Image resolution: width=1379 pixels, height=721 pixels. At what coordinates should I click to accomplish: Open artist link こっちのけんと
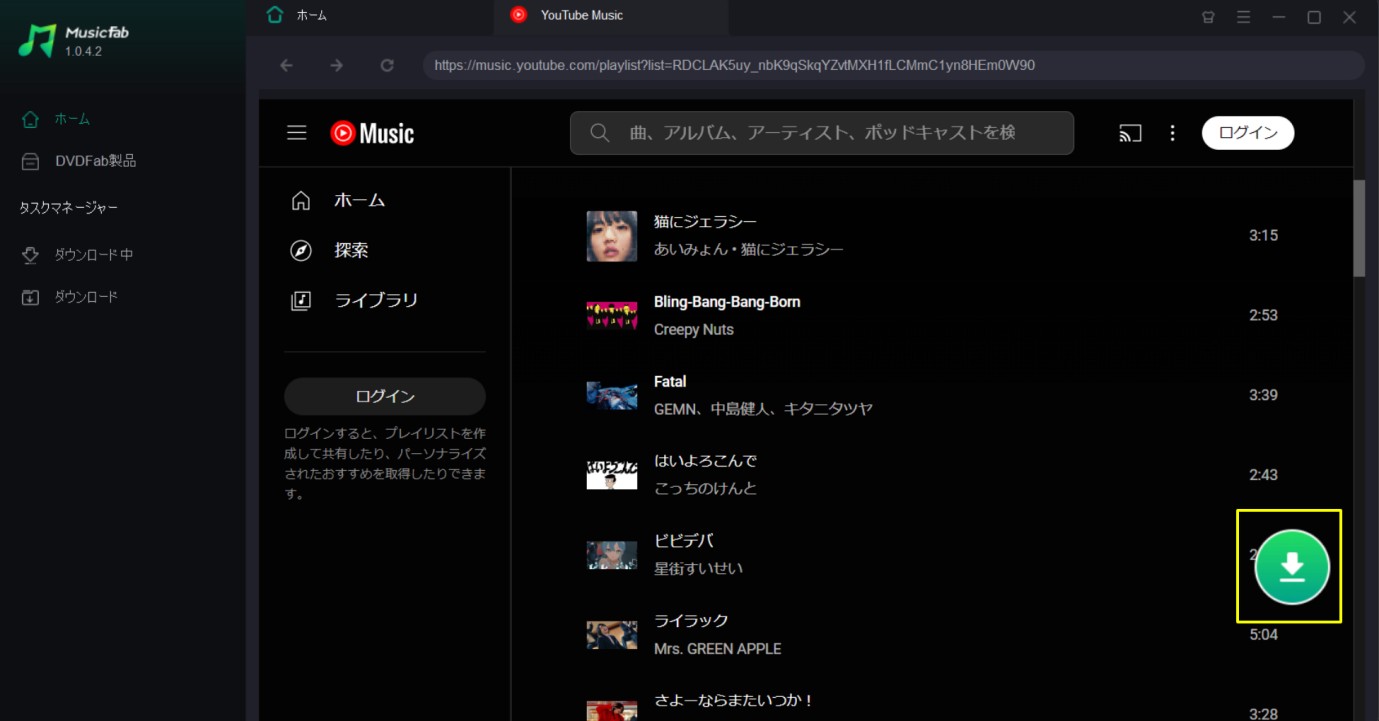click(705, 489)
